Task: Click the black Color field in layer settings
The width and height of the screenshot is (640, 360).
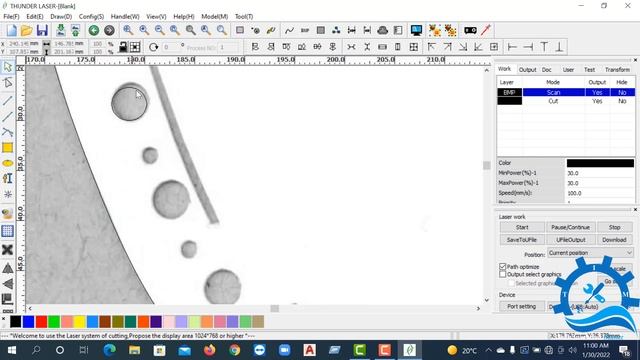Action: 600,163
